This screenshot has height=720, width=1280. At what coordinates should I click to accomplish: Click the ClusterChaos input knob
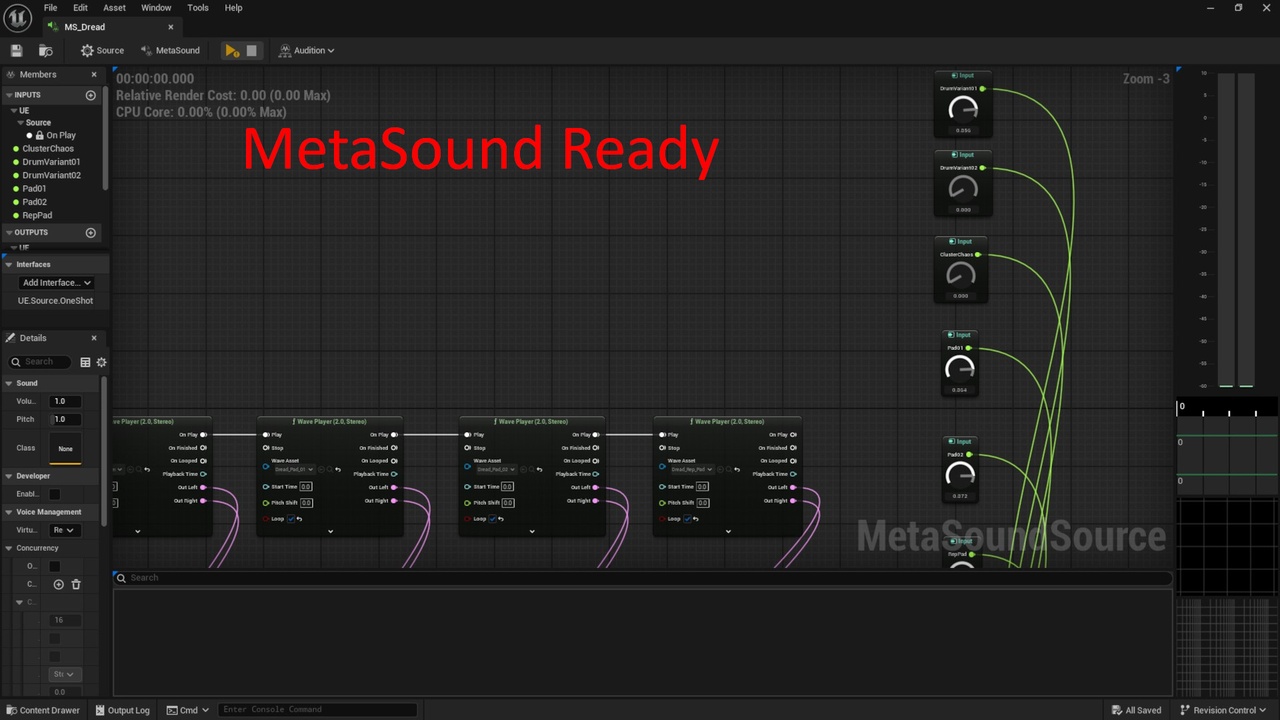point(960,275)
